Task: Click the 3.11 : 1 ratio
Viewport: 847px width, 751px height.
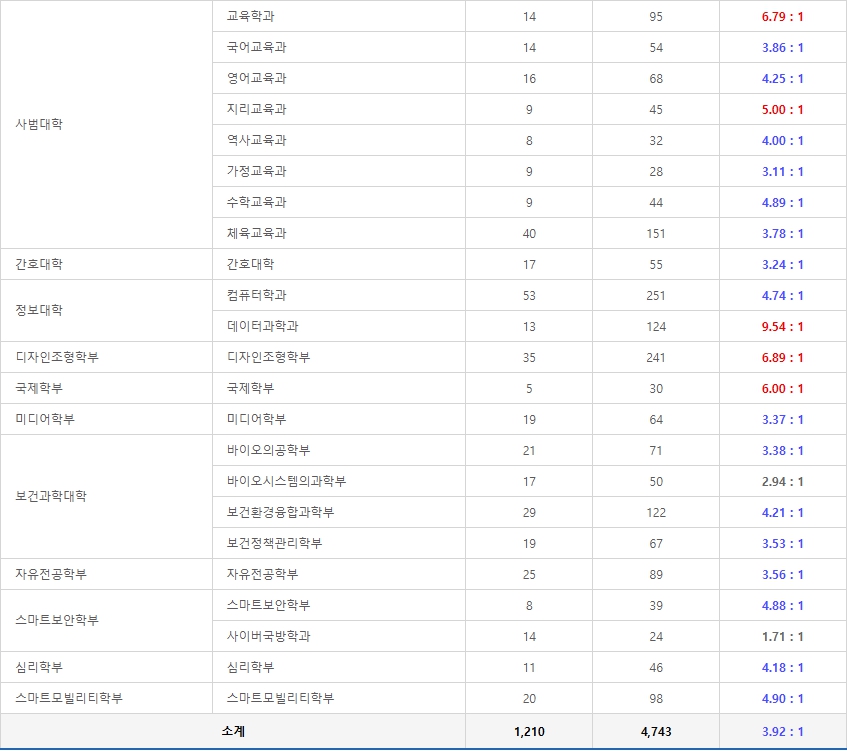Action: pyautogui.click(x=782, y=172)
